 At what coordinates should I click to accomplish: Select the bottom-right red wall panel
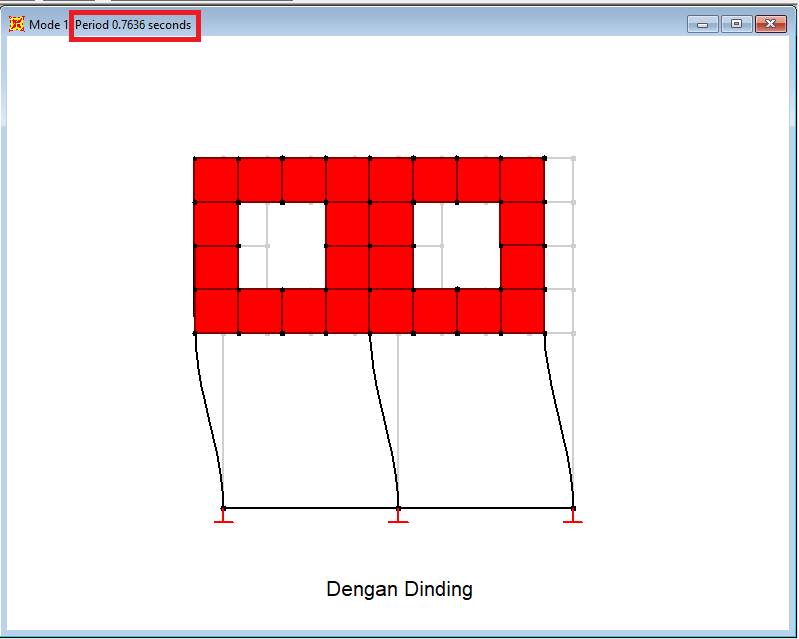click(x=522, y=311)
